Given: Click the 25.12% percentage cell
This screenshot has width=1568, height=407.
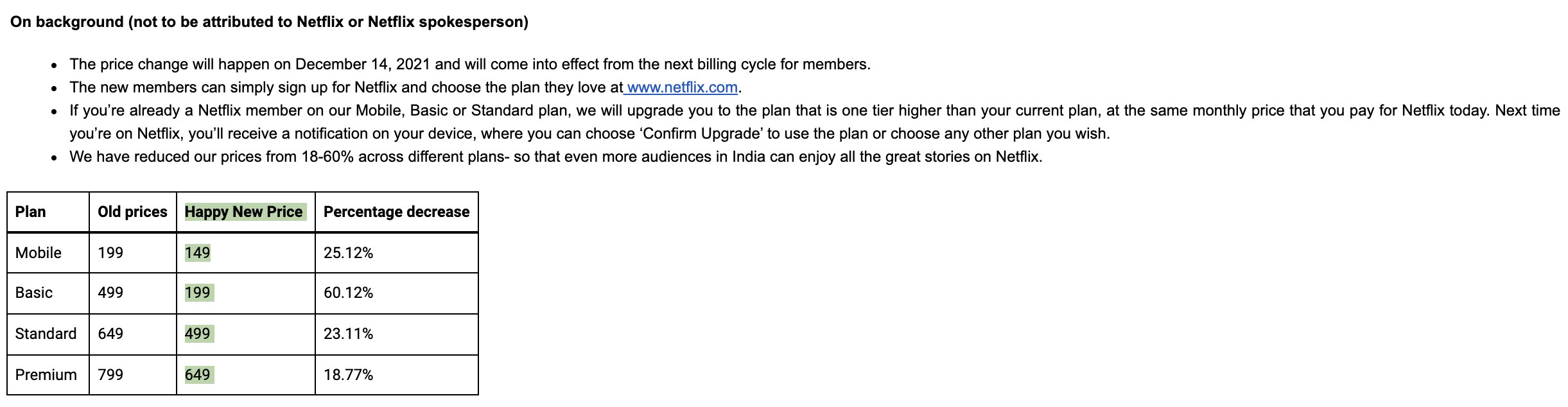Looking at the screenshot, I should [348, 253].
